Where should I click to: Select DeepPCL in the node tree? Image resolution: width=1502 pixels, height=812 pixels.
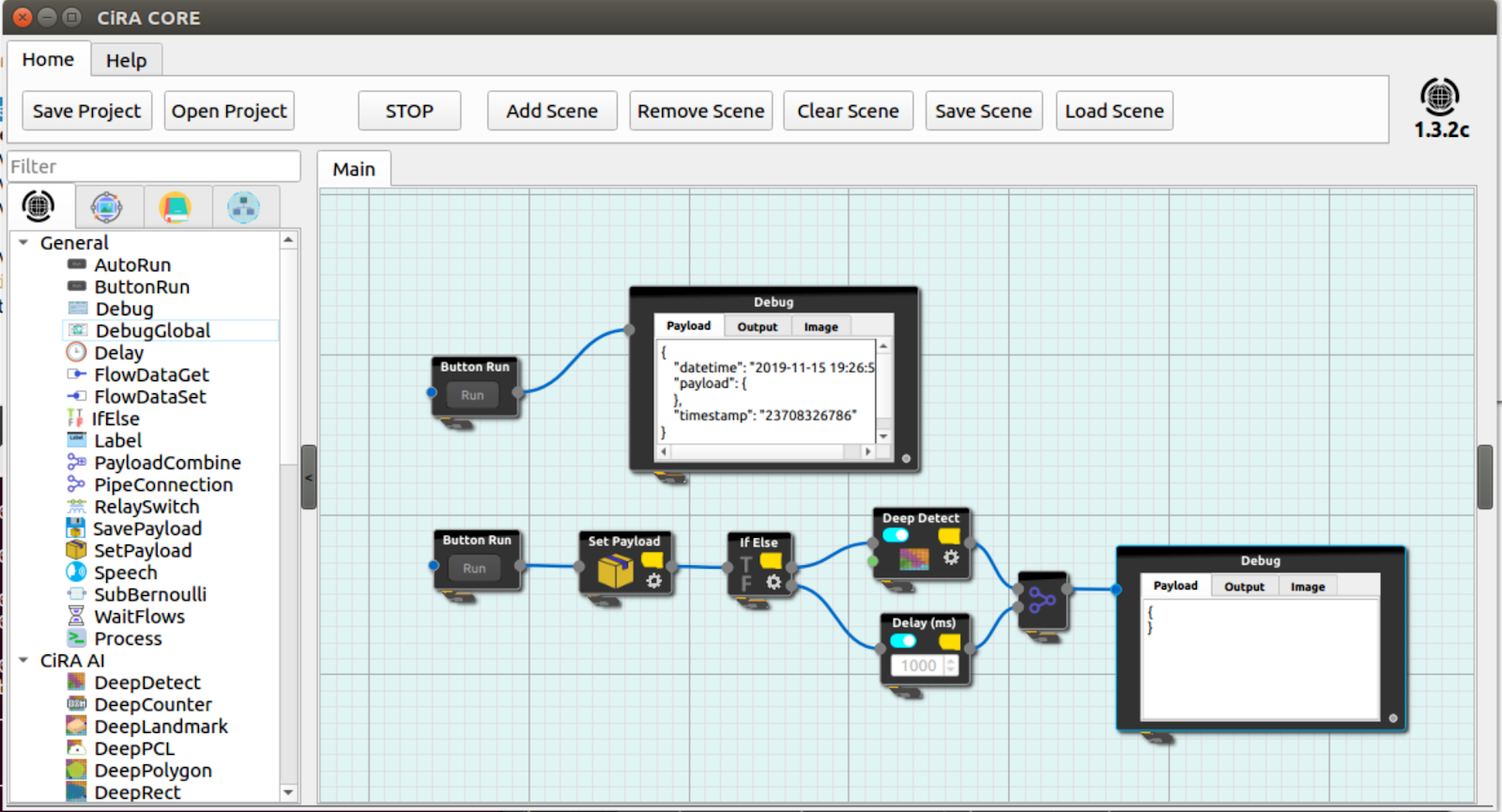134,748
